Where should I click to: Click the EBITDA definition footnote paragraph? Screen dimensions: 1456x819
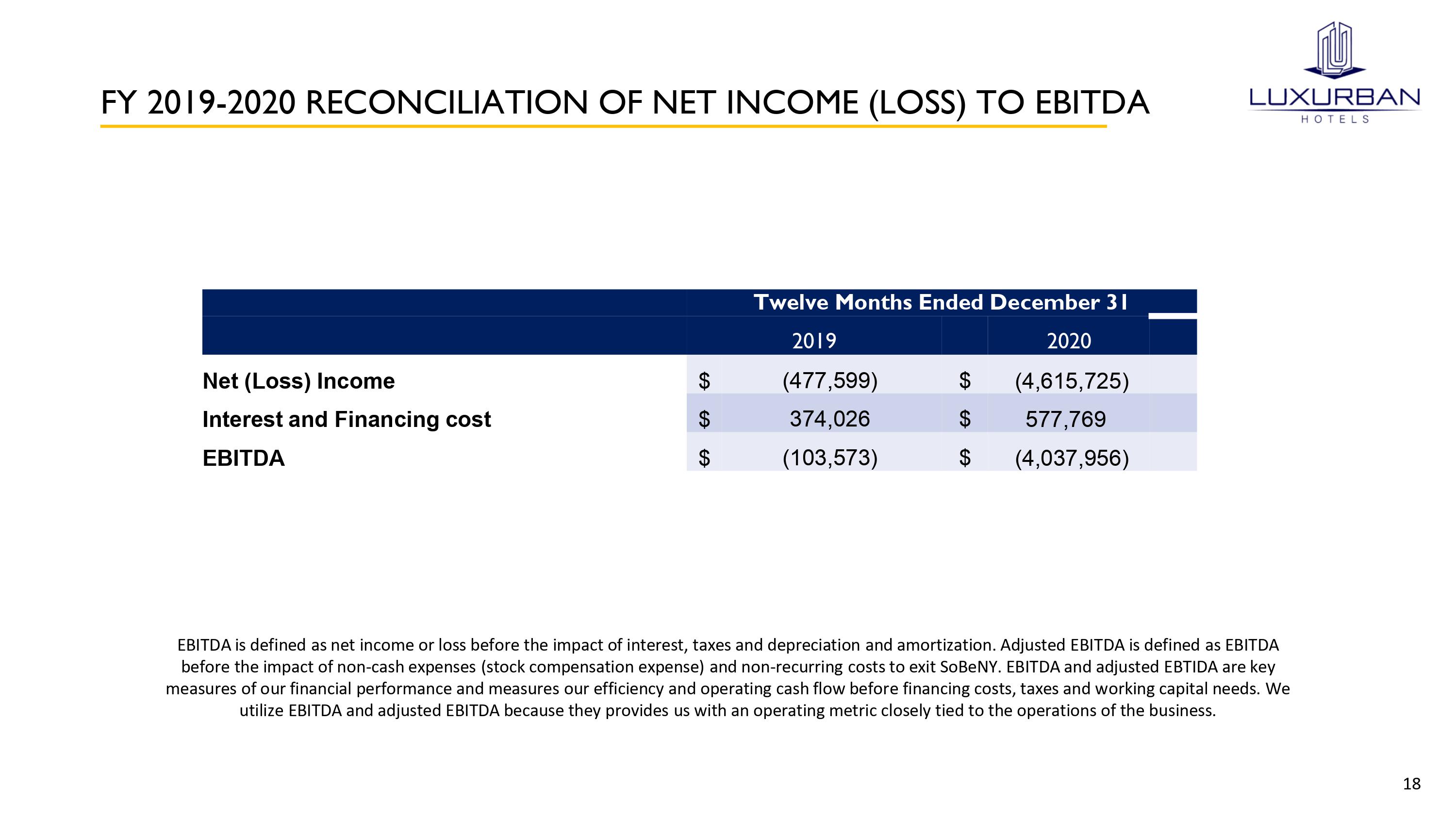(728, 677)
